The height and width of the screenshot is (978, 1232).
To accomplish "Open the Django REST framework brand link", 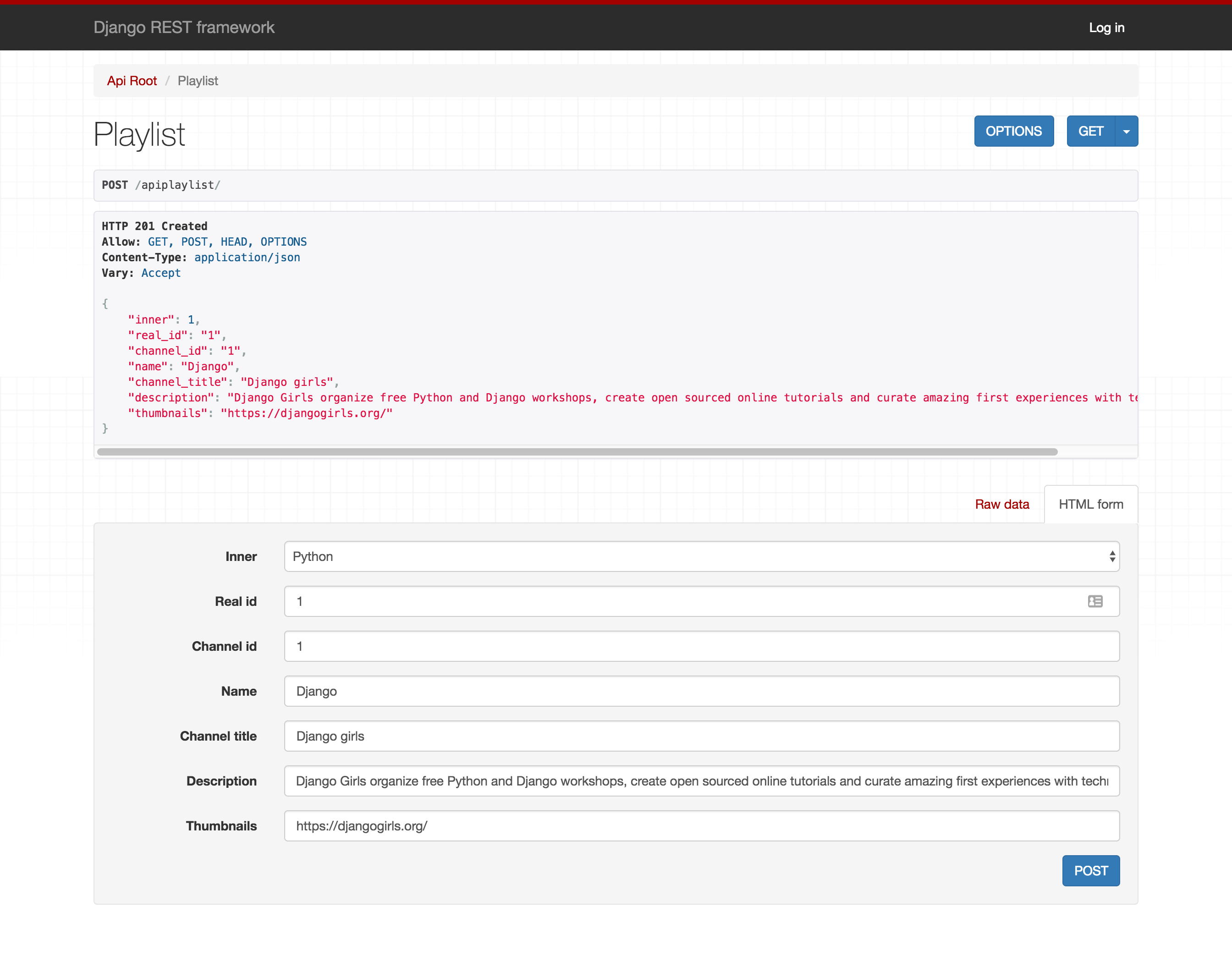I will (184, 27).
